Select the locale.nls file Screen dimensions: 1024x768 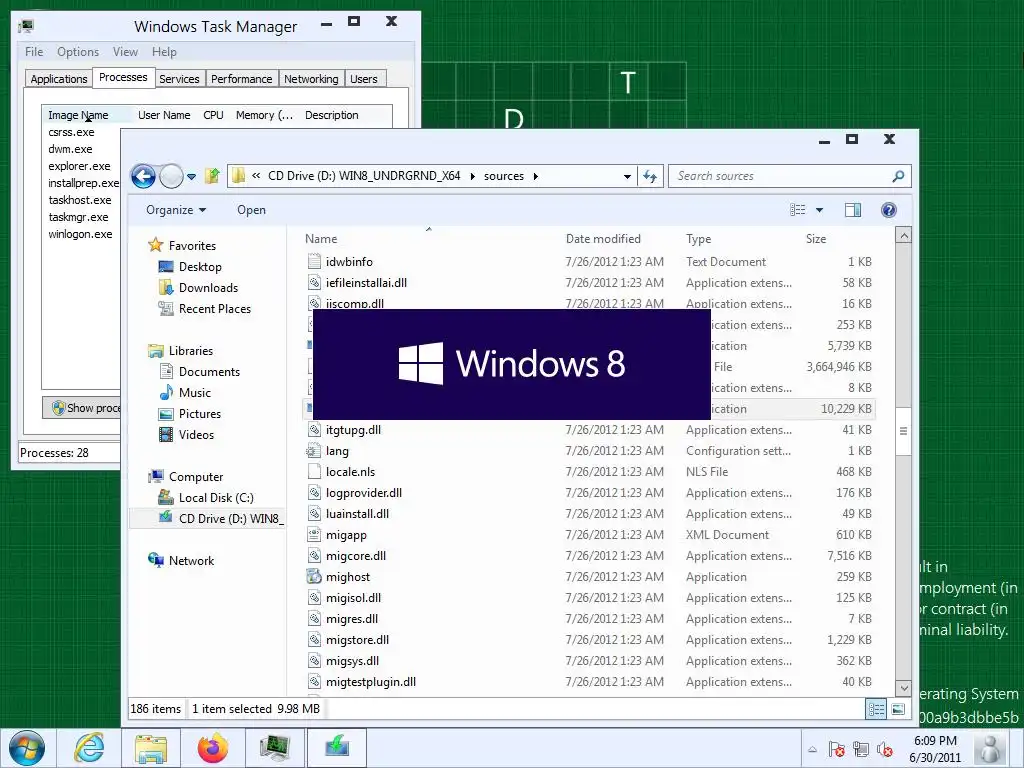[x=350, y=472]
